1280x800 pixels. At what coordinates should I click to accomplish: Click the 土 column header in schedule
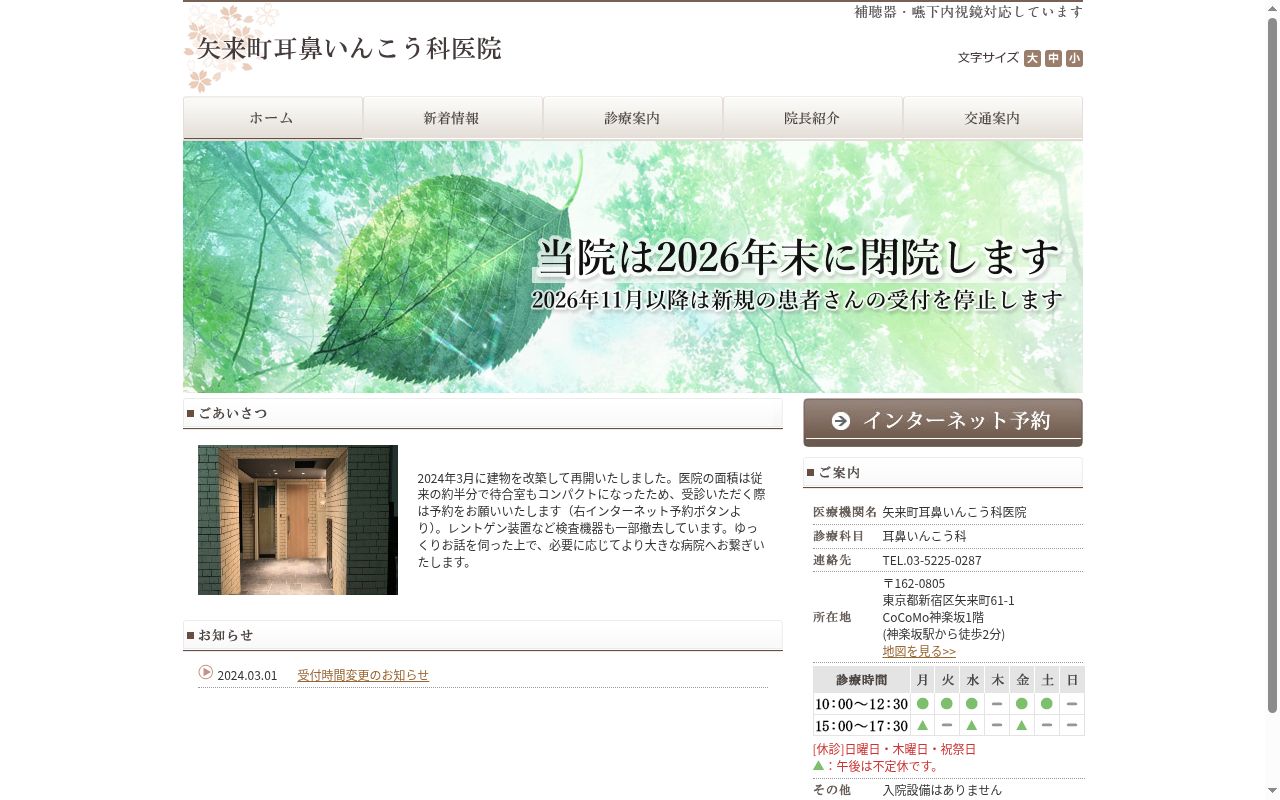pos(1047,680)
